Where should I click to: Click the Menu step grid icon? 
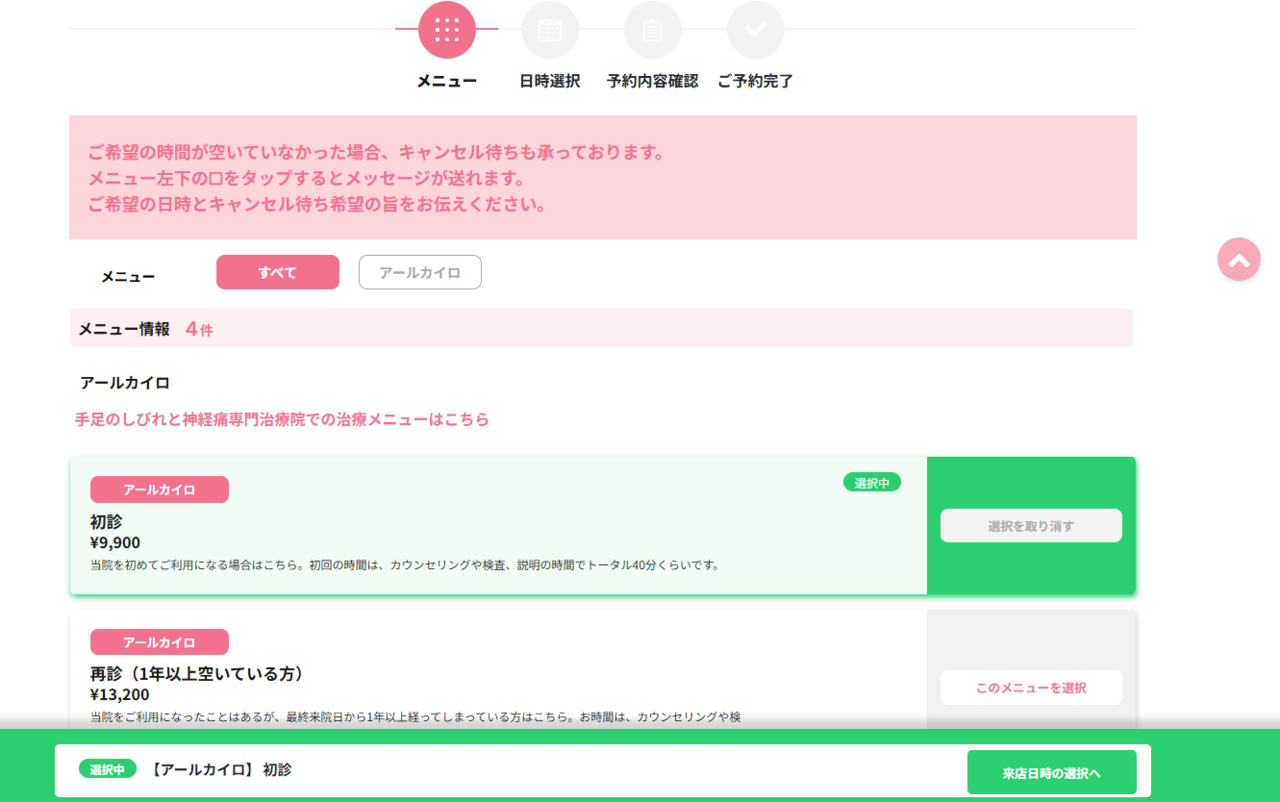tap(447, 30)
